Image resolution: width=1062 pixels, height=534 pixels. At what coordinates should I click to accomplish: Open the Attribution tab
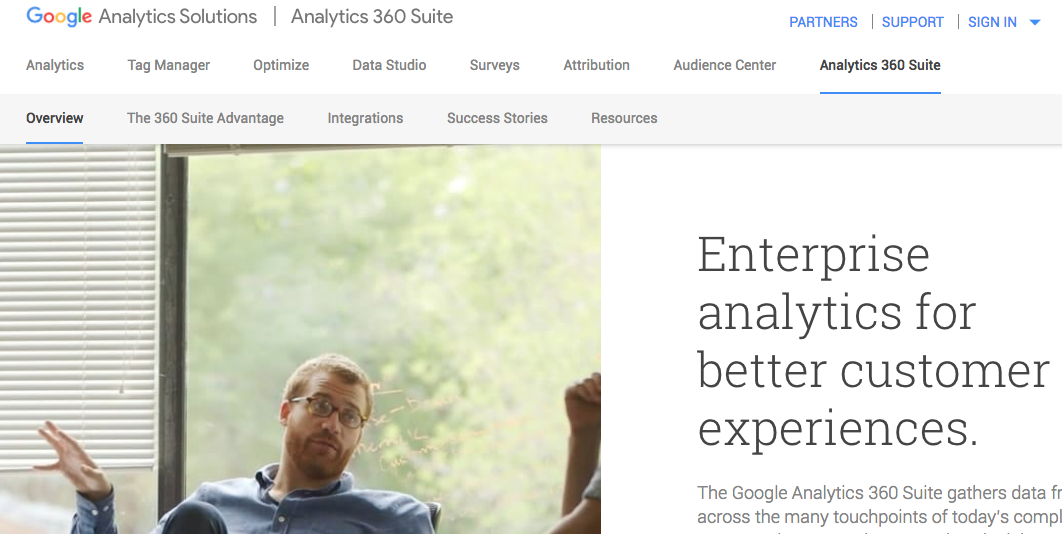click(597, 65)
